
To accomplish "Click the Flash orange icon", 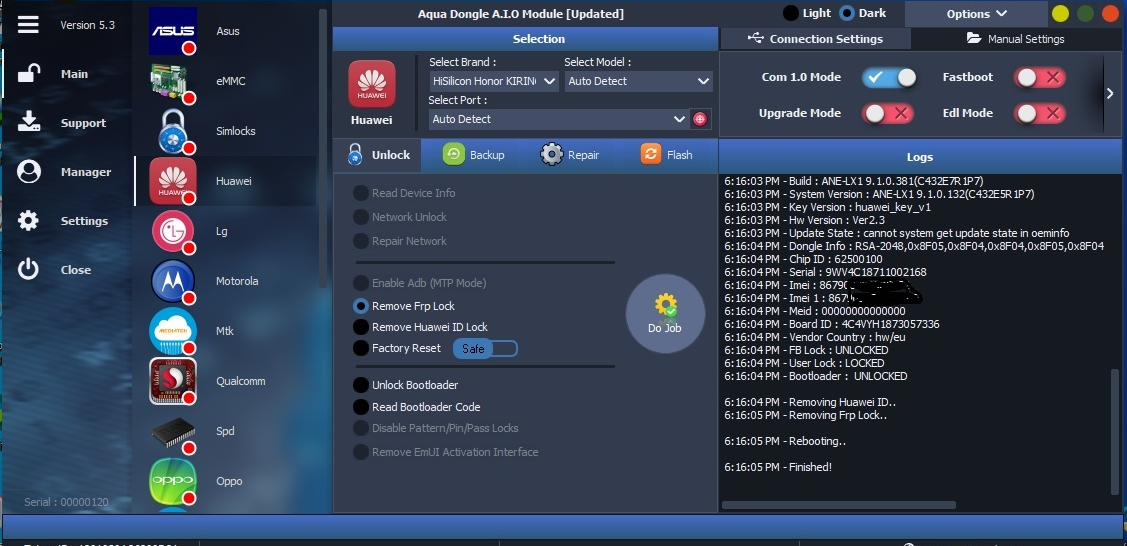I will click(650, 154).
